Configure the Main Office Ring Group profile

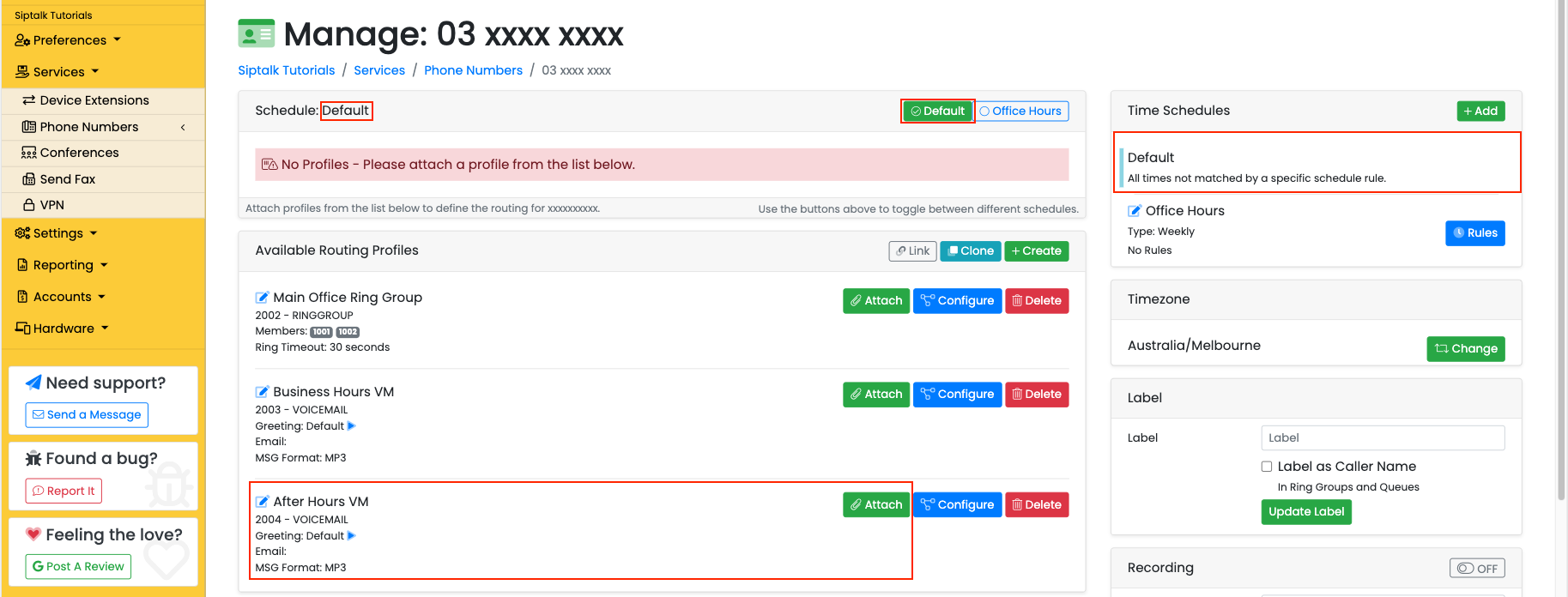coord(957,300)
